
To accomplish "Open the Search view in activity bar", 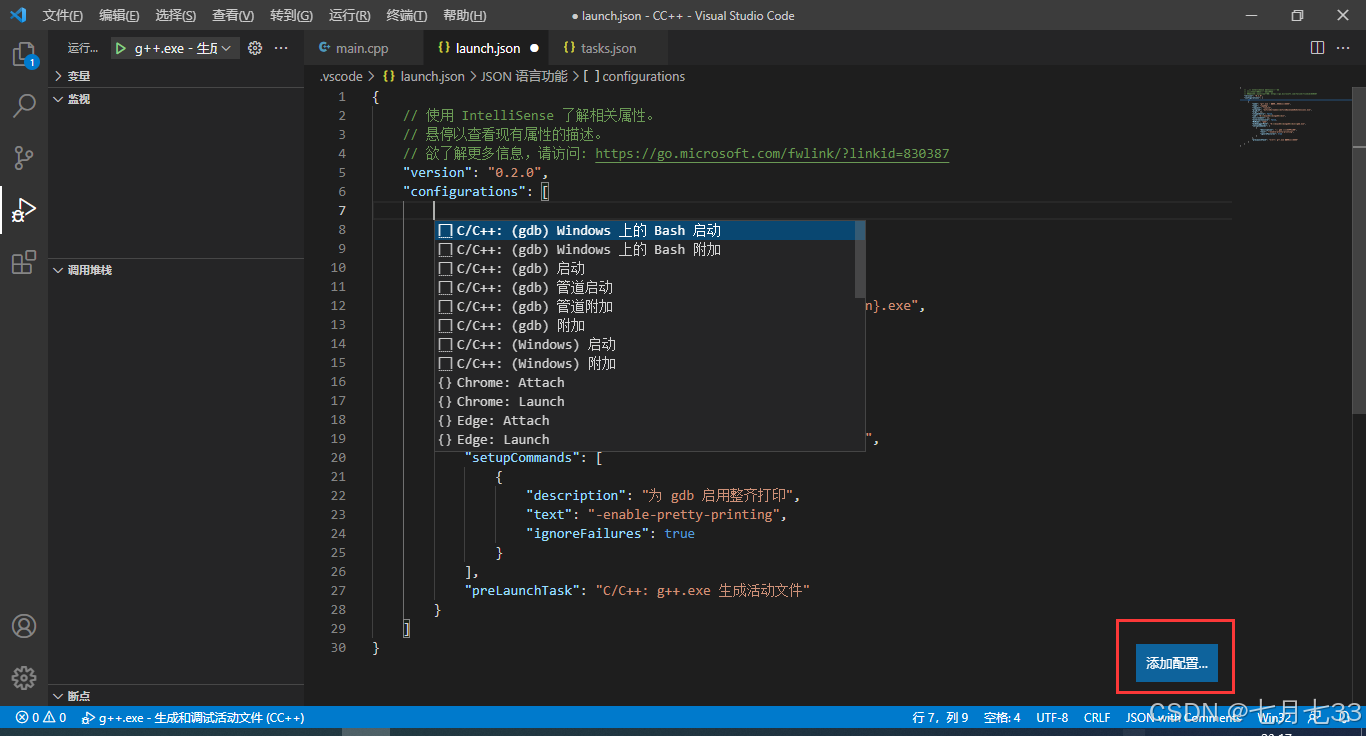I will pos(24,106).
